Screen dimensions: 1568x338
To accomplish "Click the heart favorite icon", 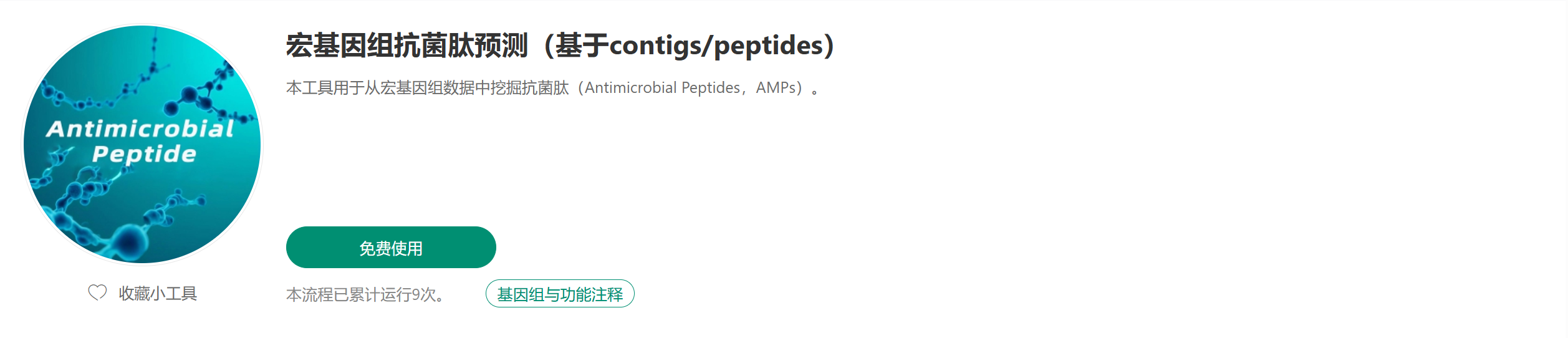I will (x=97, y=292).
